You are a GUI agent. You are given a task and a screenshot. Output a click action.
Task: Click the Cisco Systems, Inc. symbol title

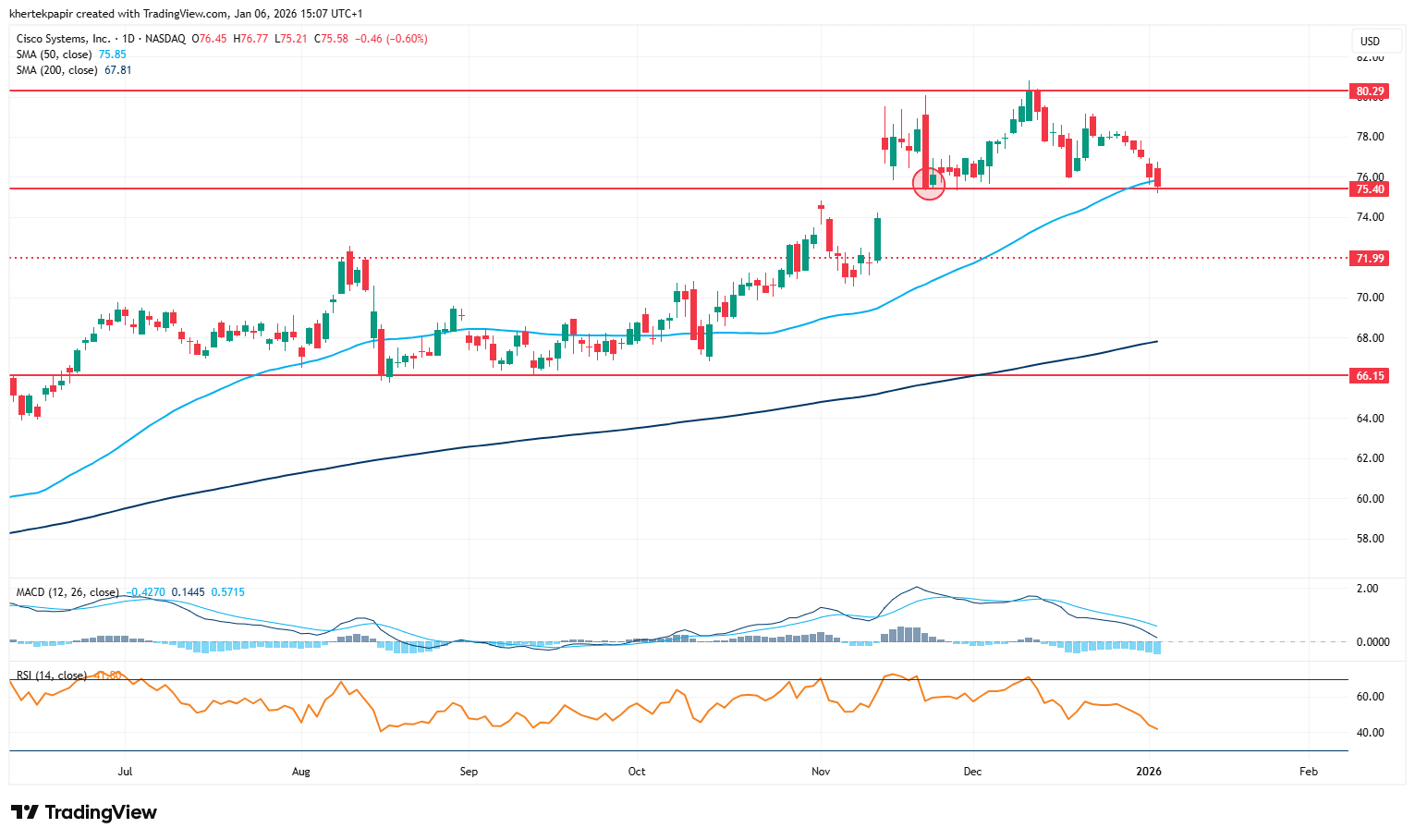coord(63,39)
